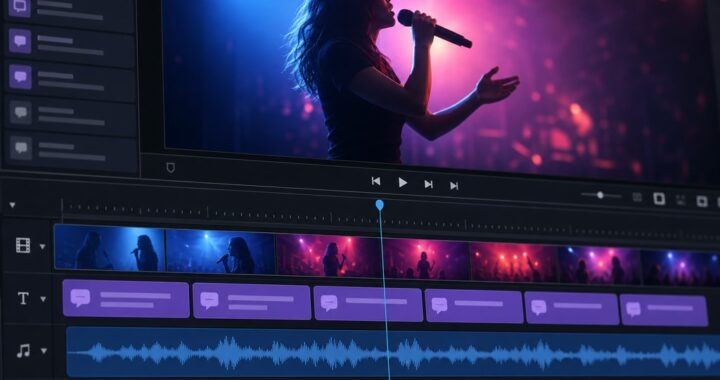Screen dimensions: 720x380
Task: Select the sixth video clip with purple stage lights
Action: coord(600,266)
